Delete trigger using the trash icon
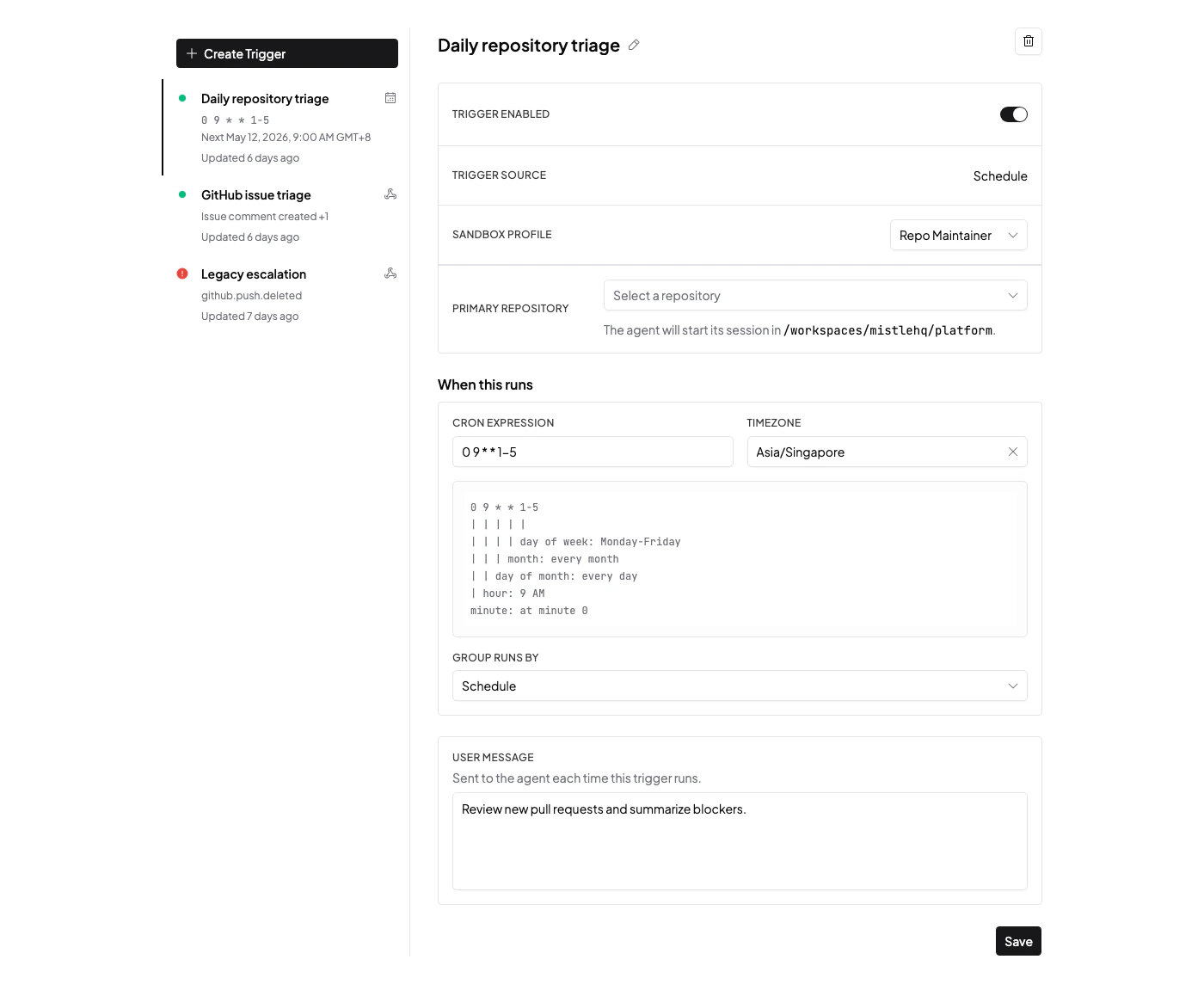This screenshot has height=984, width=1204. click(1029, 41)
